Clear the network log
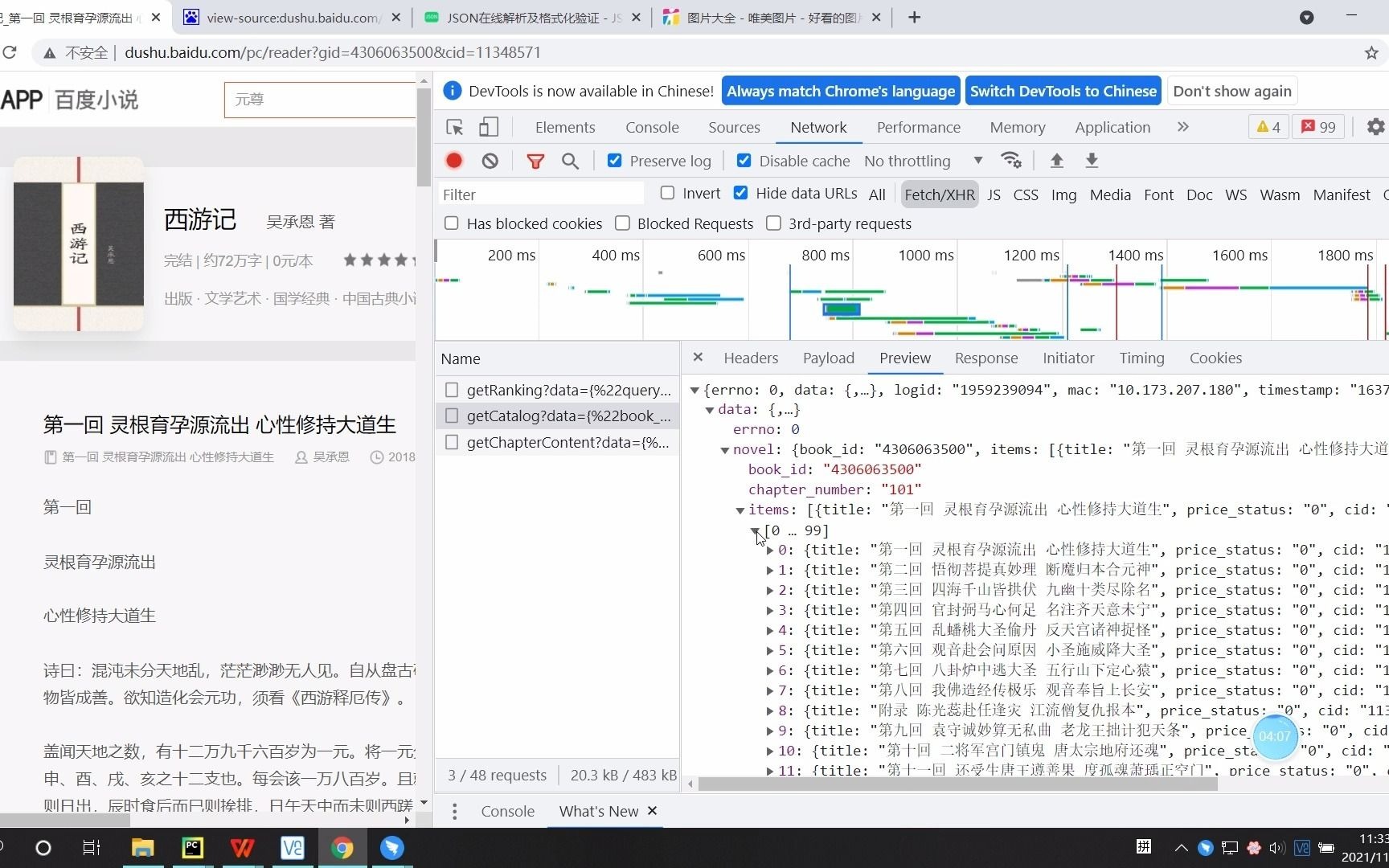This screenshot has width=1389, height=868. [490, 161]
